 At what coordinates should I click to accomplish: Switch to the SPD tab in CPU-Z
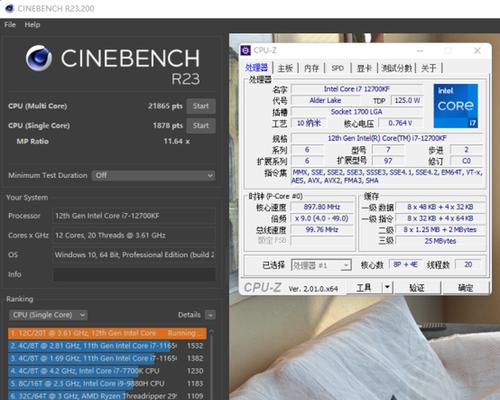[x=337, y=68]
